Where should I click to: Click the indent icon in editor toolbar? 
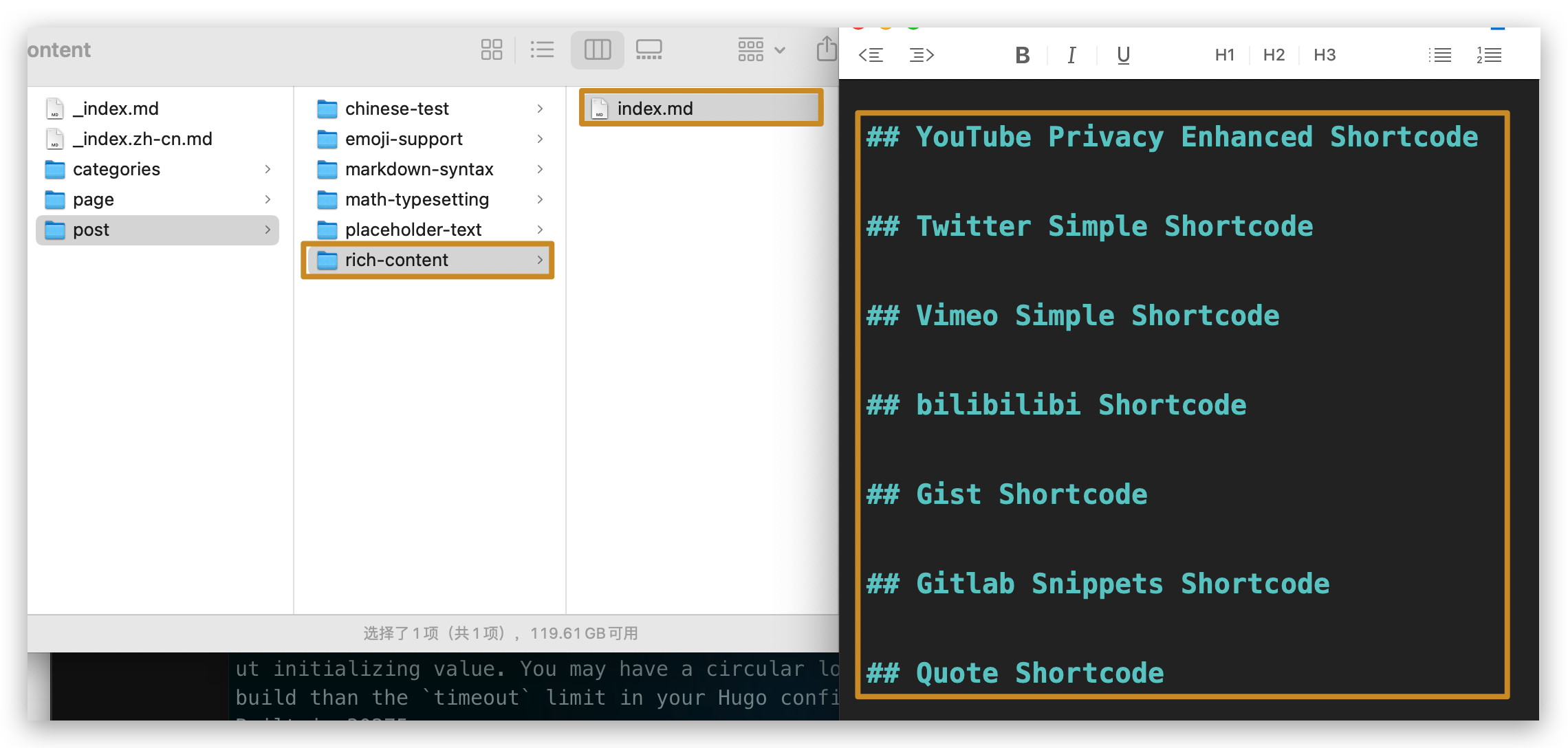tap(922, 55)
